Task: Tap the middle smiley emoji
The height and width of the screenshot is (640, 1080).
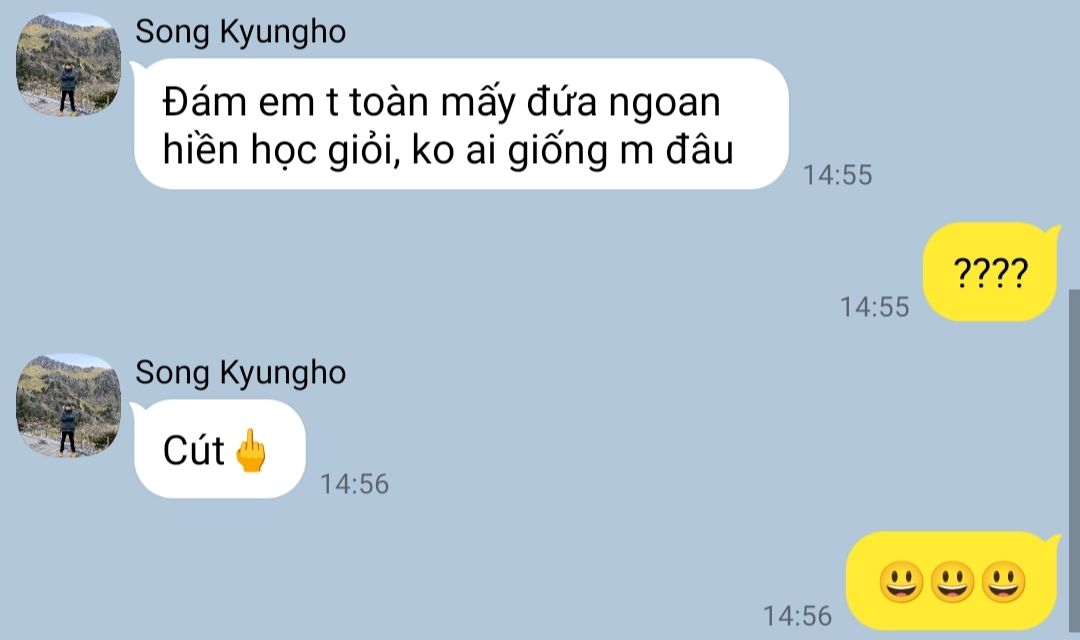Action: [952, 581]
